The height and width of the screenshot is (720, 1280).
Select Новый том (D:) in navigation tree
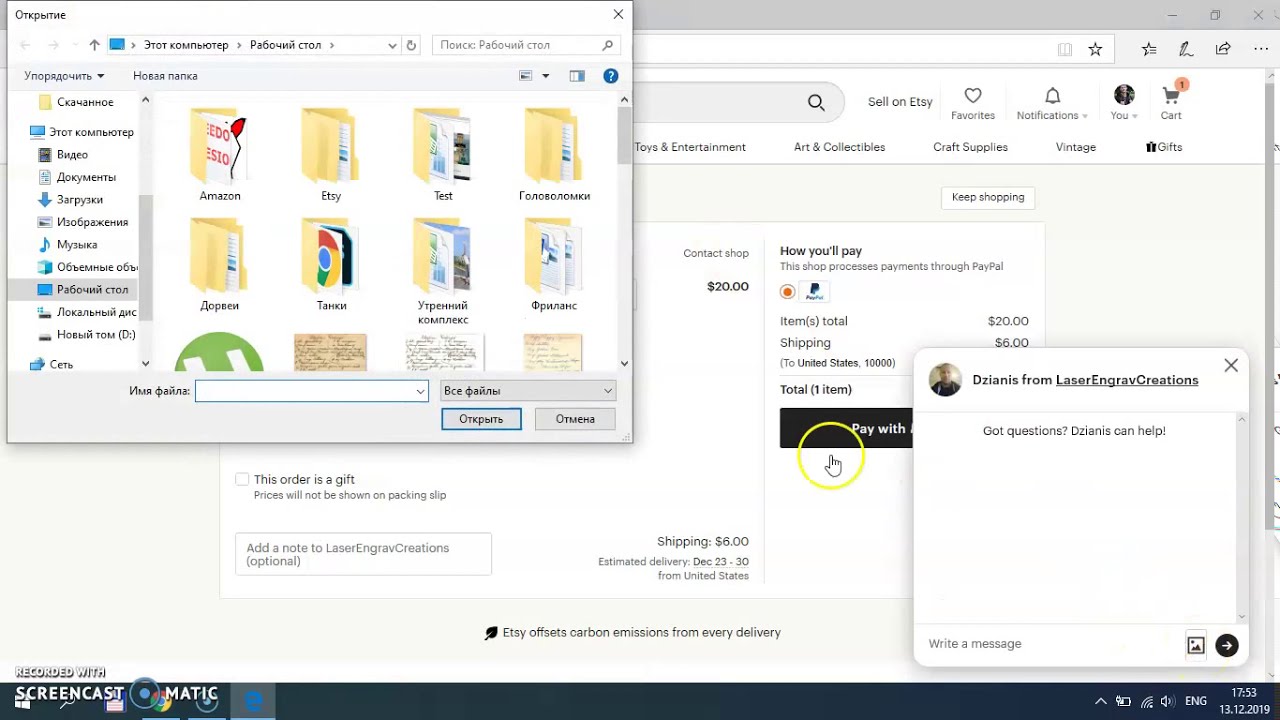pyautogui.click(x=96, y=335)
